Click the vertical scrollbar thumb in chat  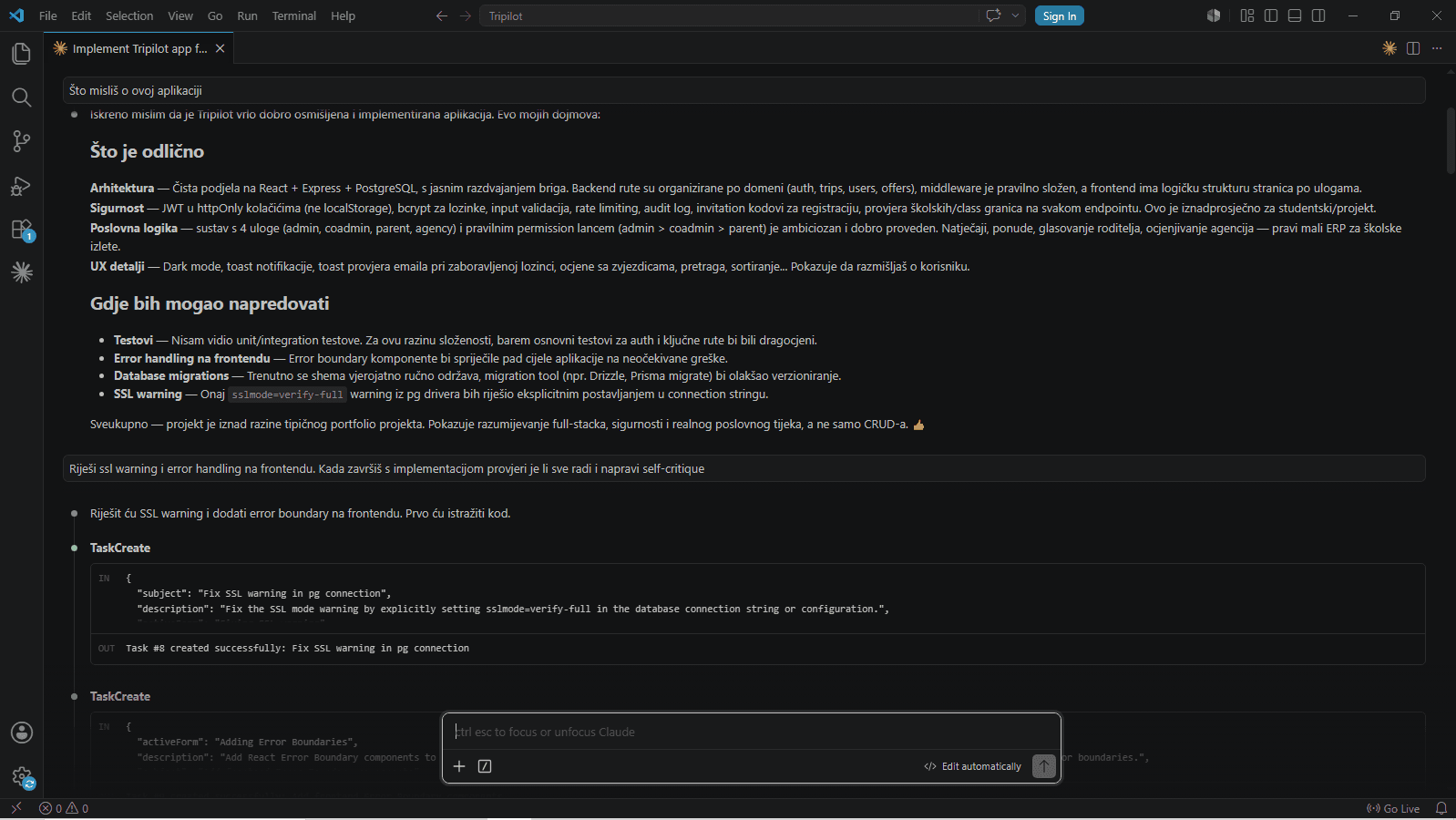coord(1451,140)
